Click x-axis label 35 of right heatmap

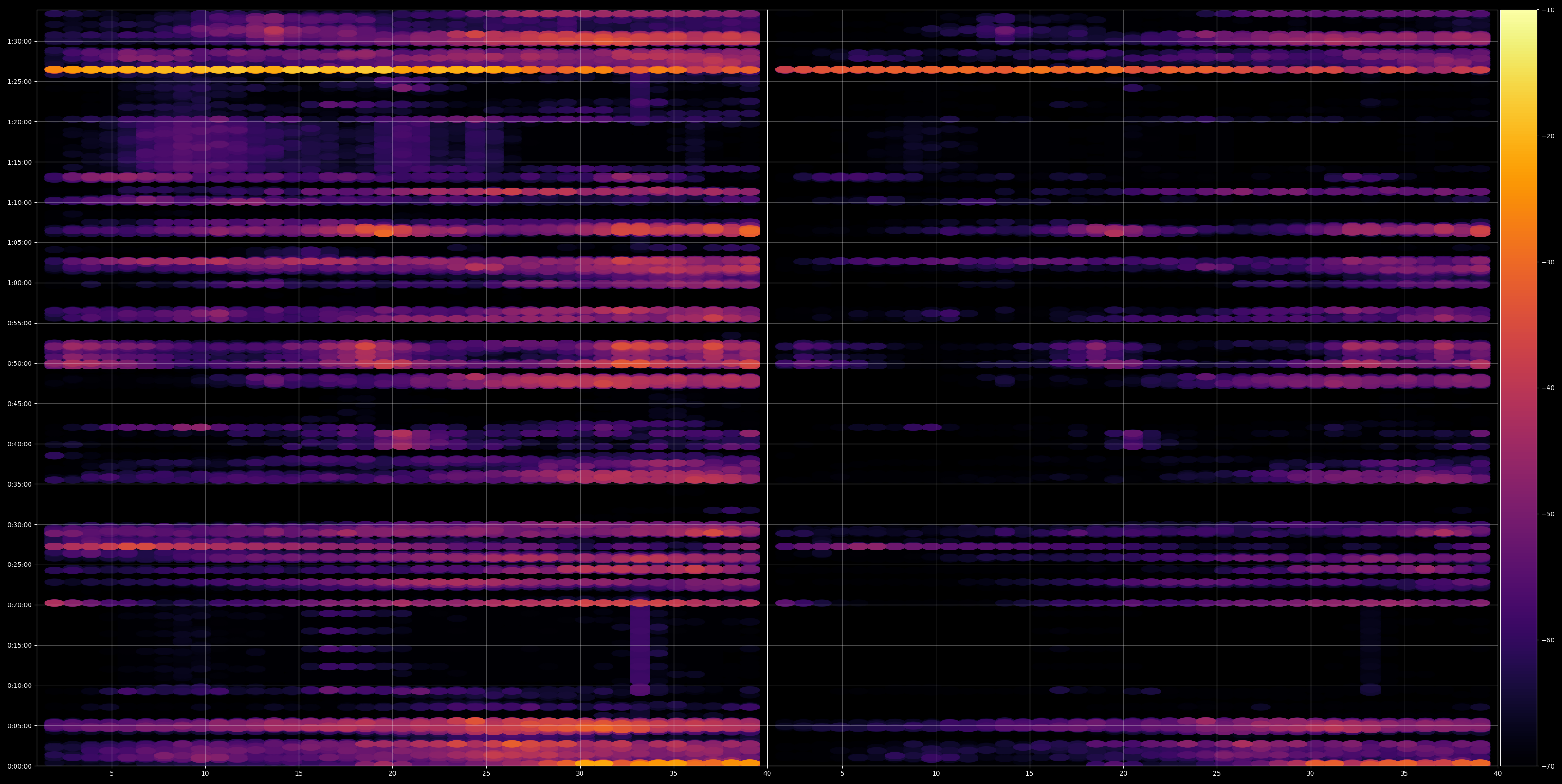click(1404, 773)
